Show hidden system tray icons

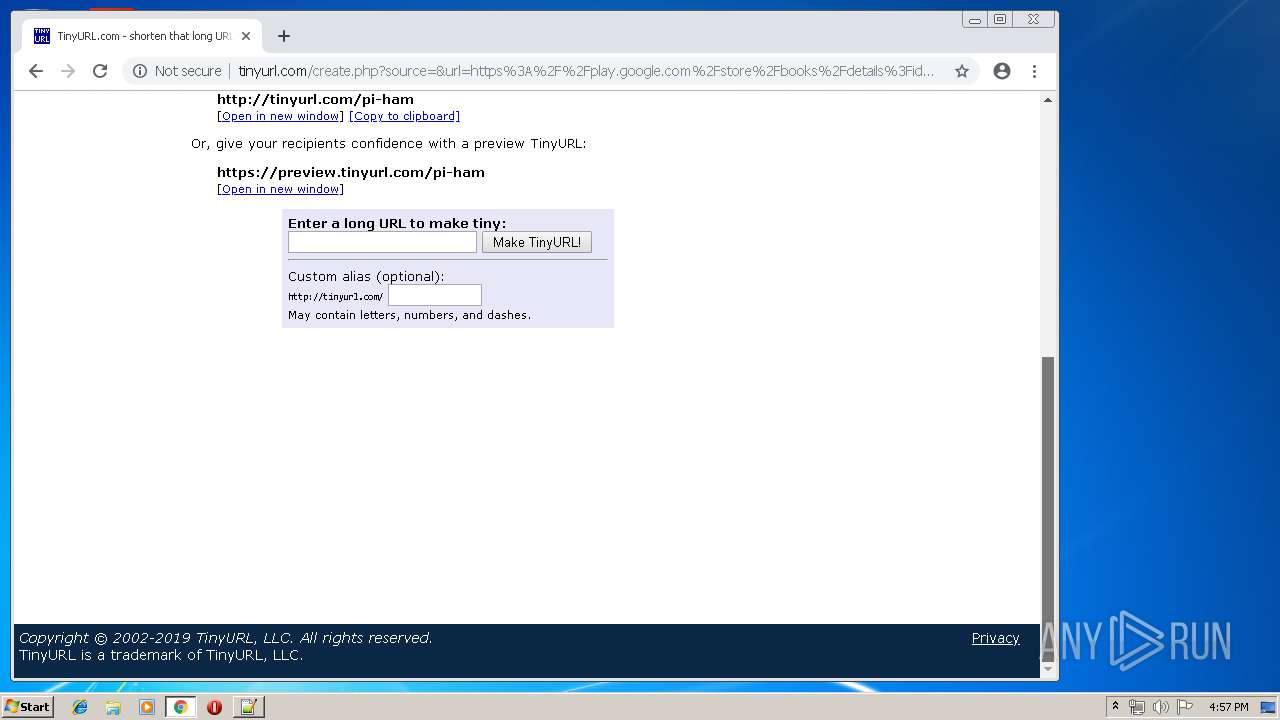tap(1115, 707)
